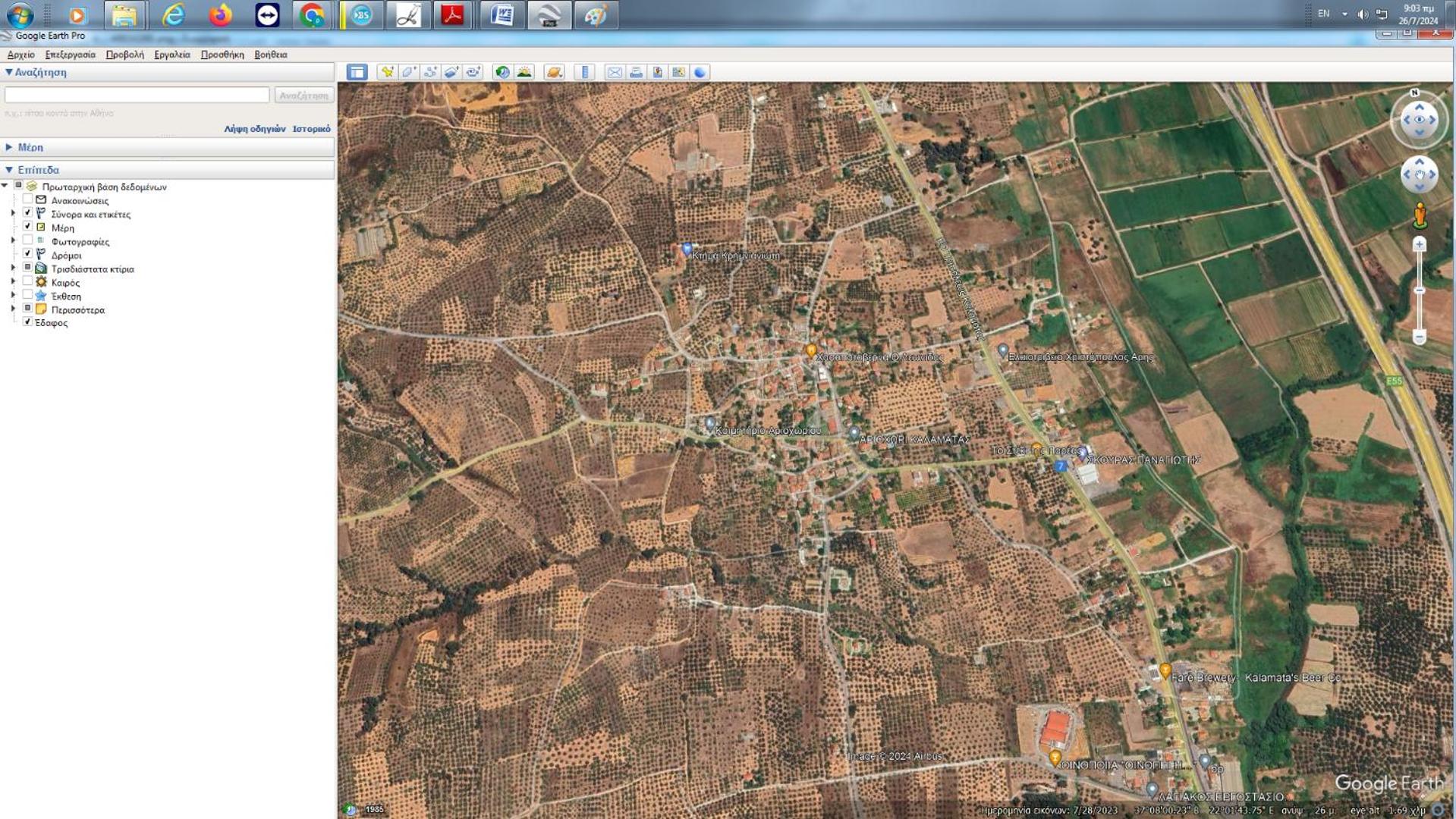
Task: Click the Λήψη οδηγιών directions link
Action: [x=254, y=129]
